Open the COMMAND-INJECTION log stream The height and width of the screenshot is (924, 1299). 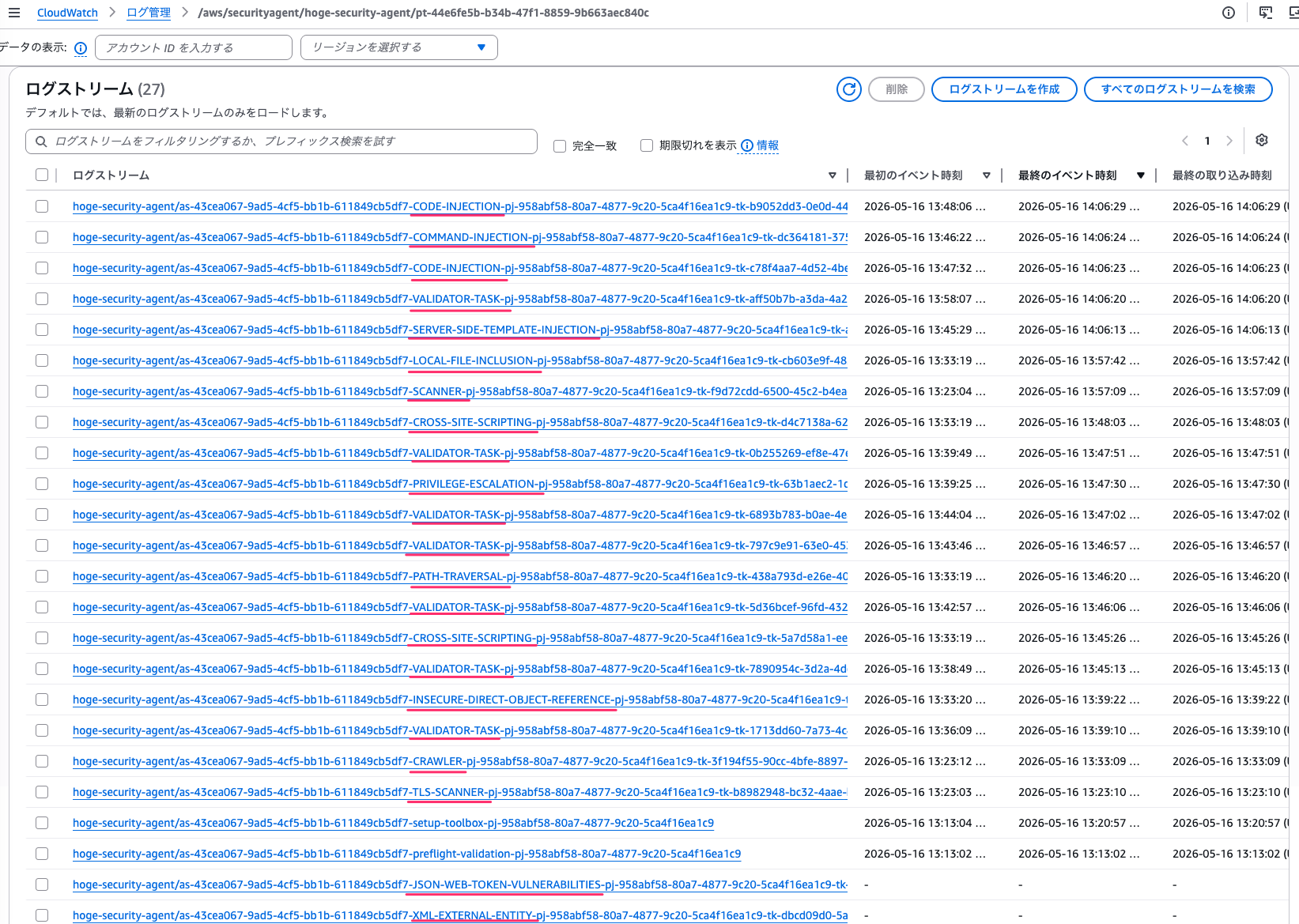tap(460, 237)
